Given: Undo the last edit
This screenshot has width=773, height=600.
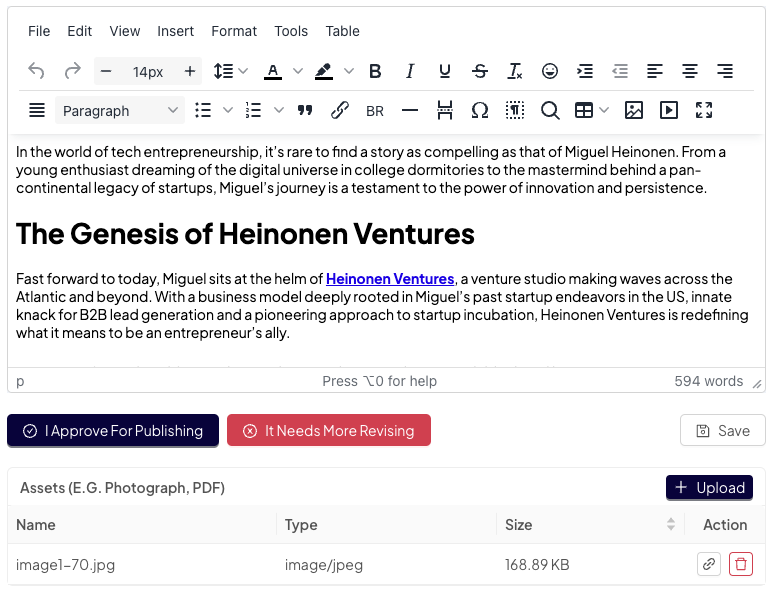Looking at the screenshot, I should tap(36, 71).
